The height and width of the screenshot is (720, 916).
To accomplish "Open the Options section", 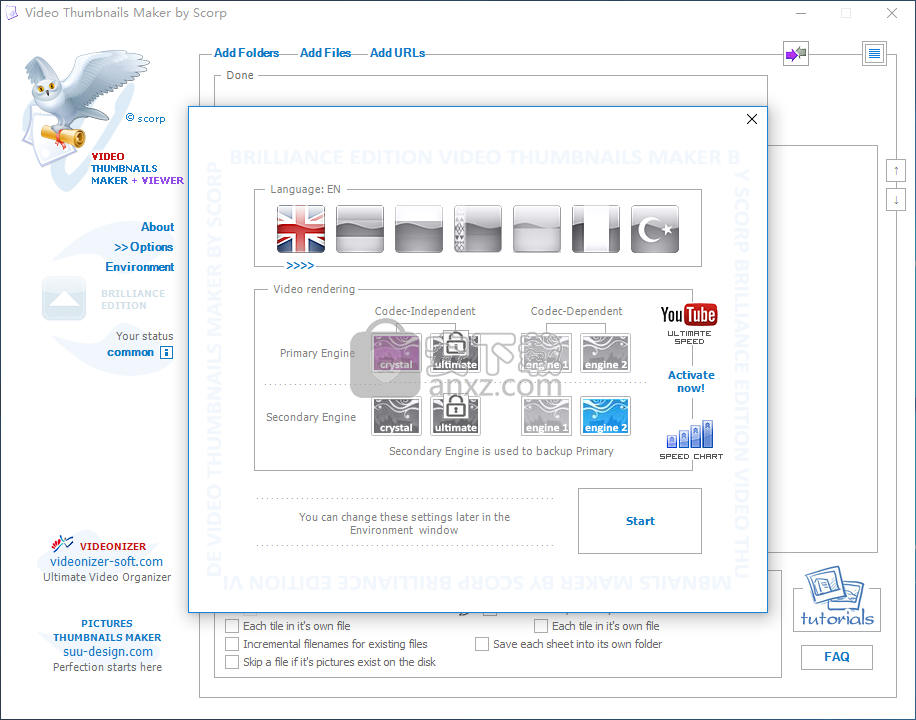I will (x=144, y=247).
